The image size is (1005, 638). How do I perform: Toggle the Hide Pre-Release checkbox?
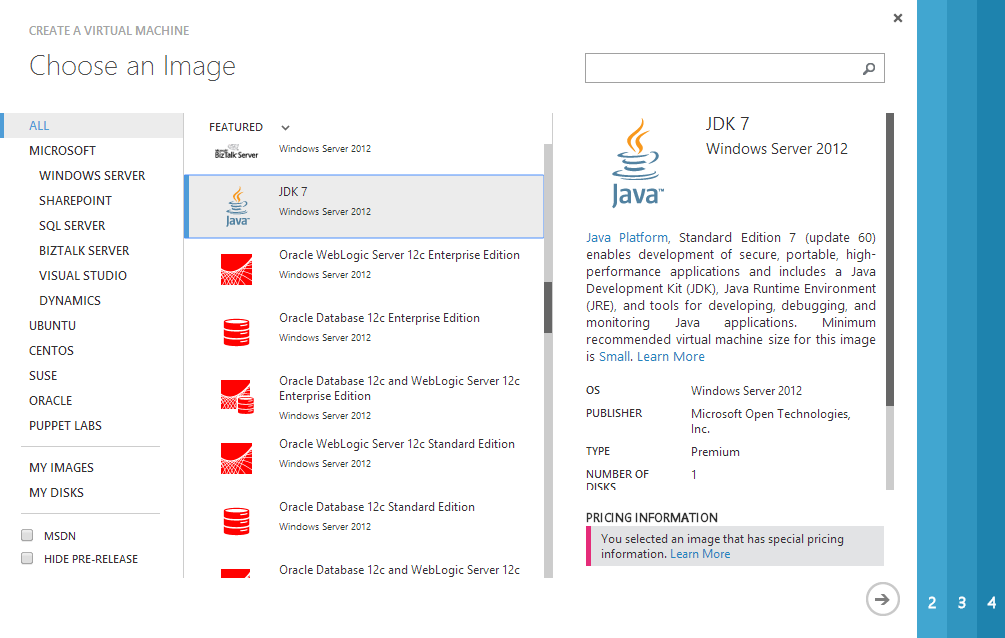point(27,559)
